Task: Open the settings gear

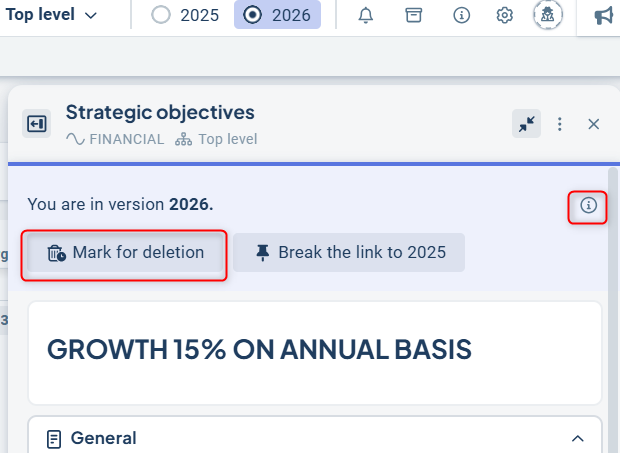Action: (x=505, y=15)
